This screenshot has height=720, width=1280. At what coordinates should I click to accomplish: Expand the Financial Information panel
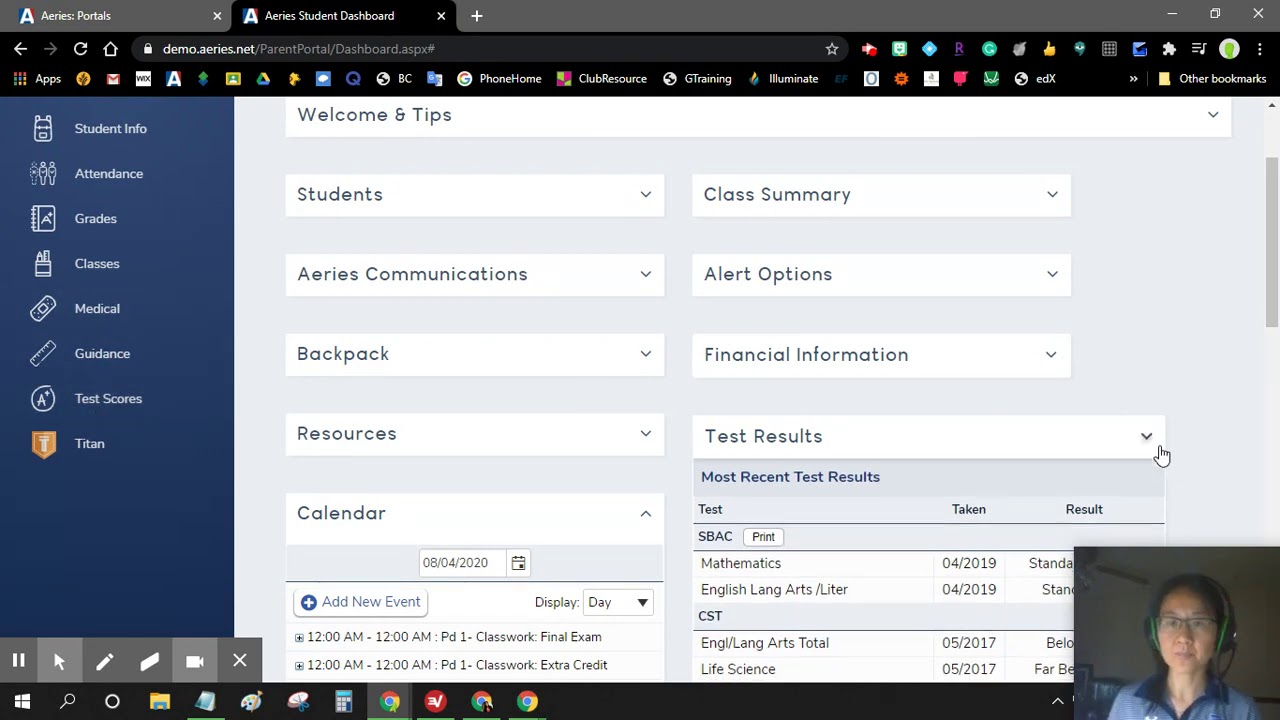1051,354
